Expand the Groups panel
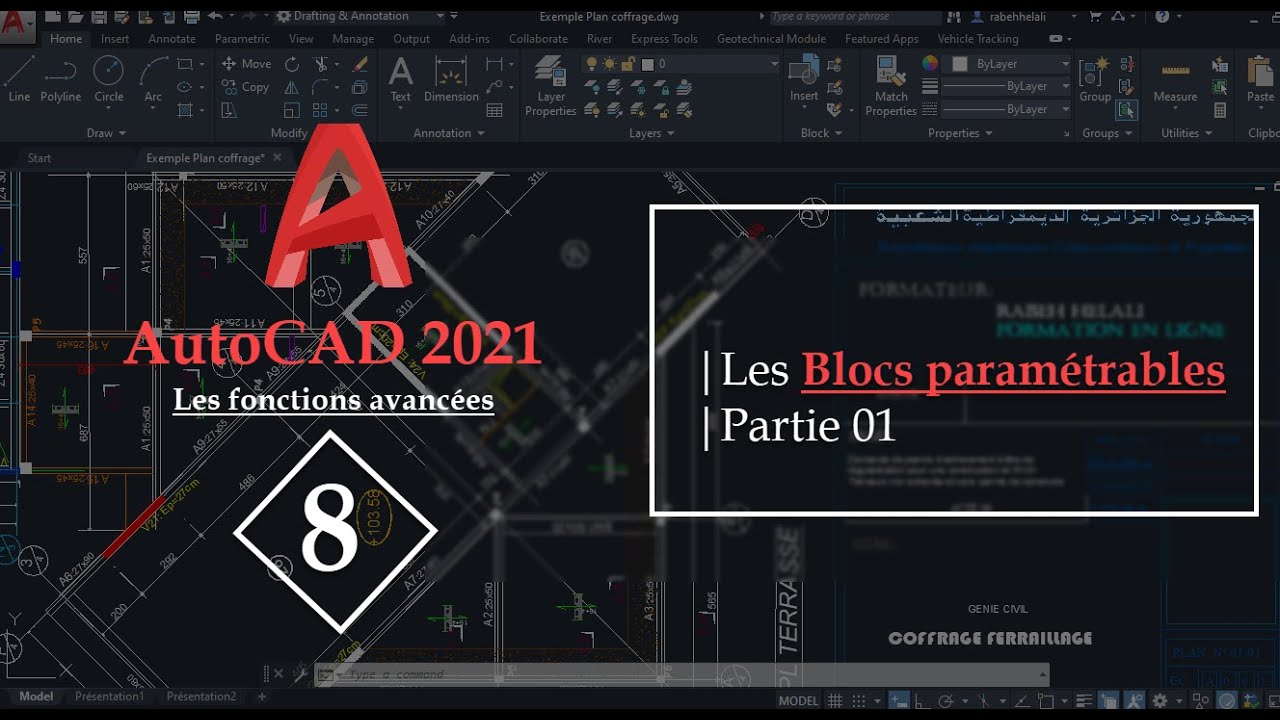The image size is (1280, 720). (x=1107, y=133)
